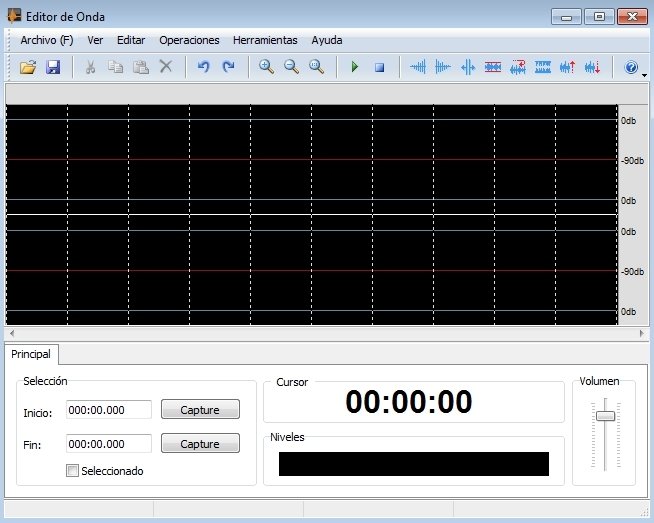This screenshot has height=523, width=654.
Task: Capture the Inicio selection time
Action: [200, 410]
